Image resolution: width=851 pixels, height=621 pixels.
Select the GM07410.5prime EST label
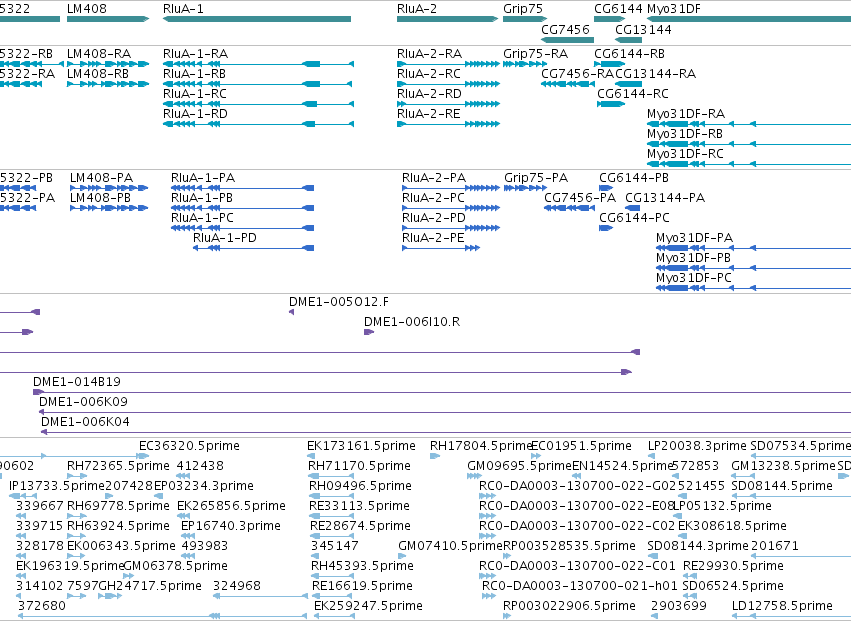point(450,546)
